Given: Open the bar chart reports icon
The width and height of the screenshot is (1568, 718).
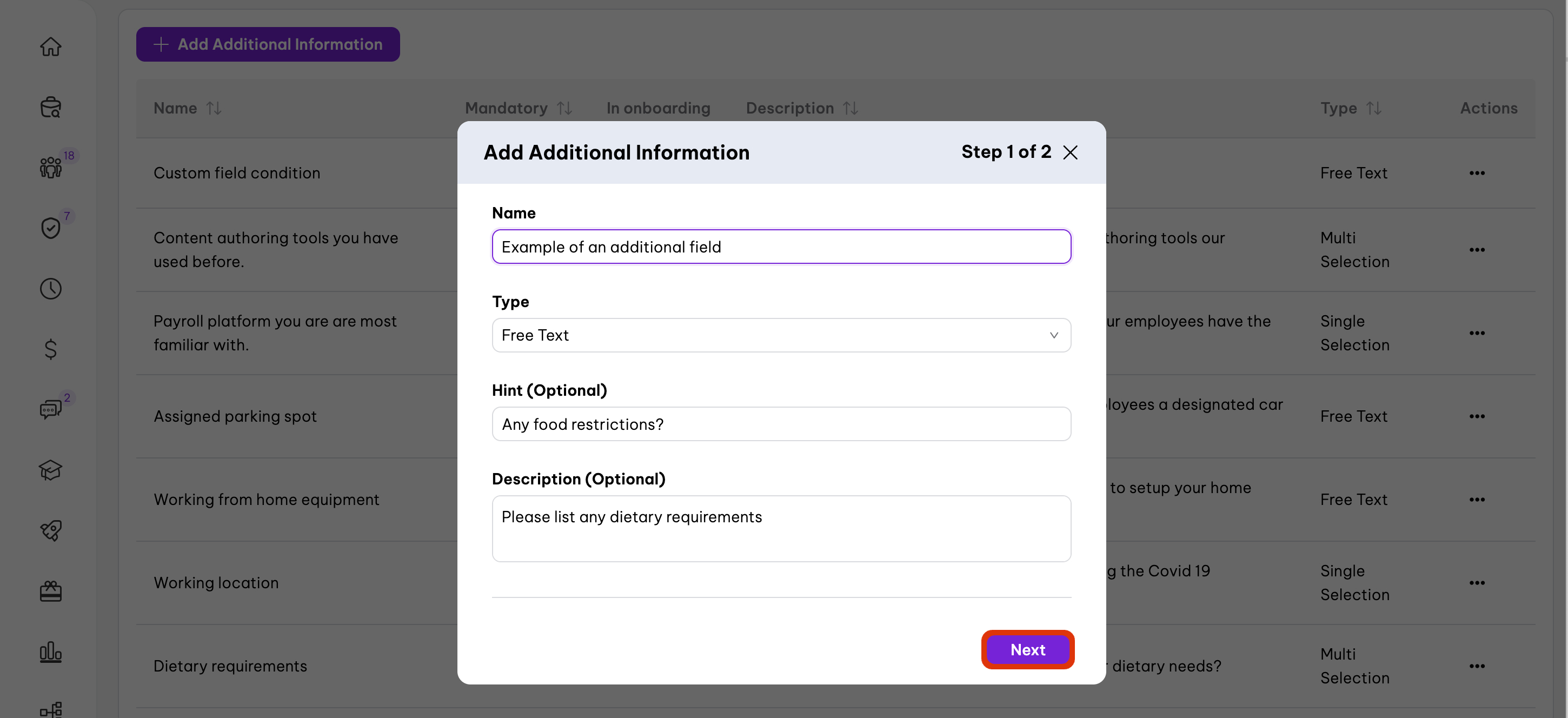Looking at the screenshot, I should pyautogui.click(x=50, y=651).
